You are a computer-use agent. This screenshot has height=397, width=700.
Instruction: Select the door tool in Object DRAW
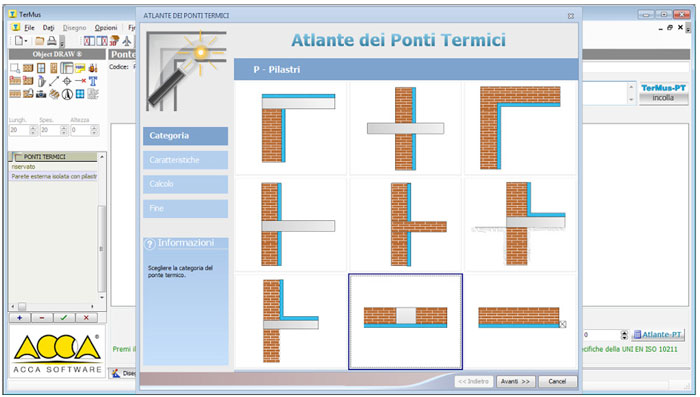point(54,68)
